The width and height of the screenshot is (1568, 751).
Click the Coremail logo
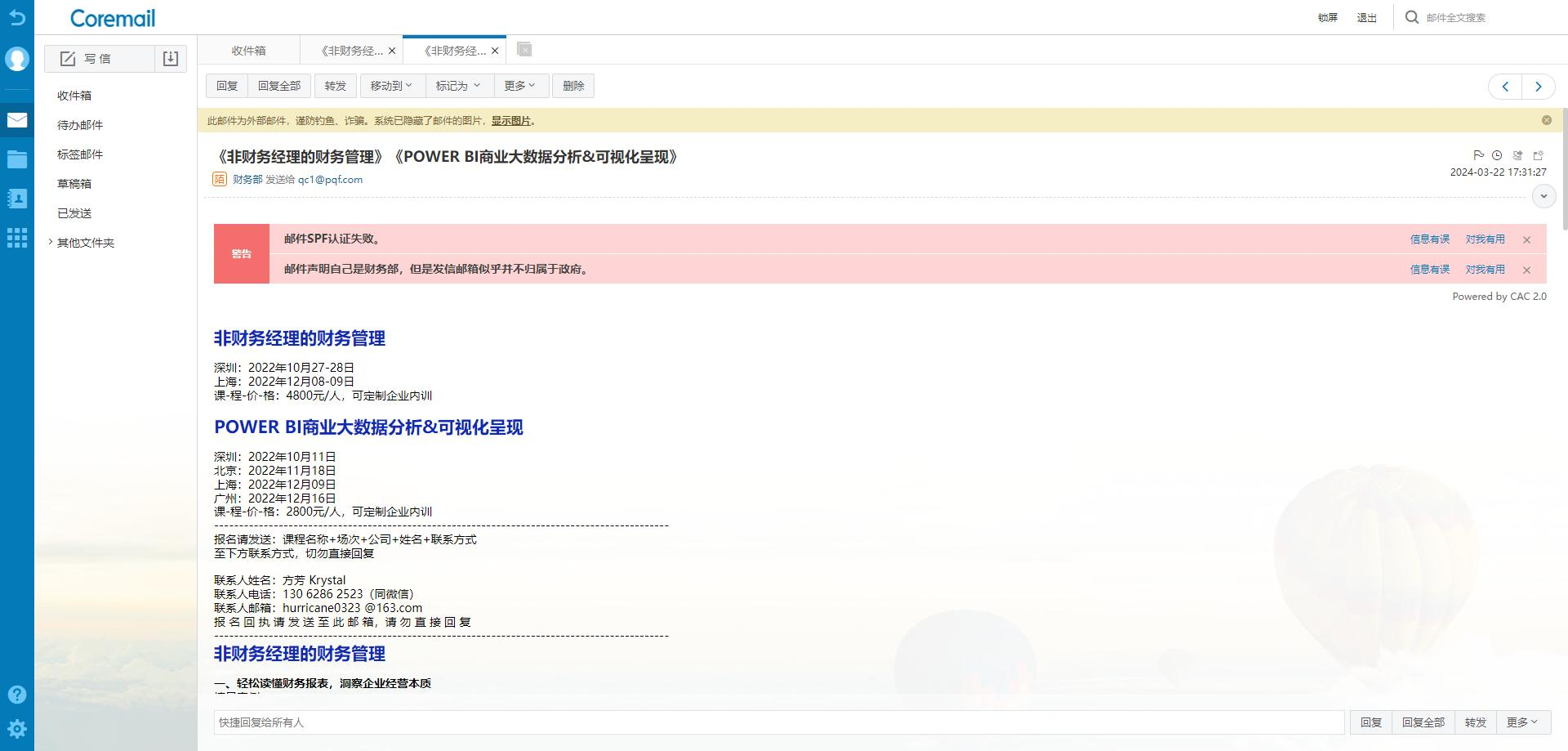click(113, 18)
